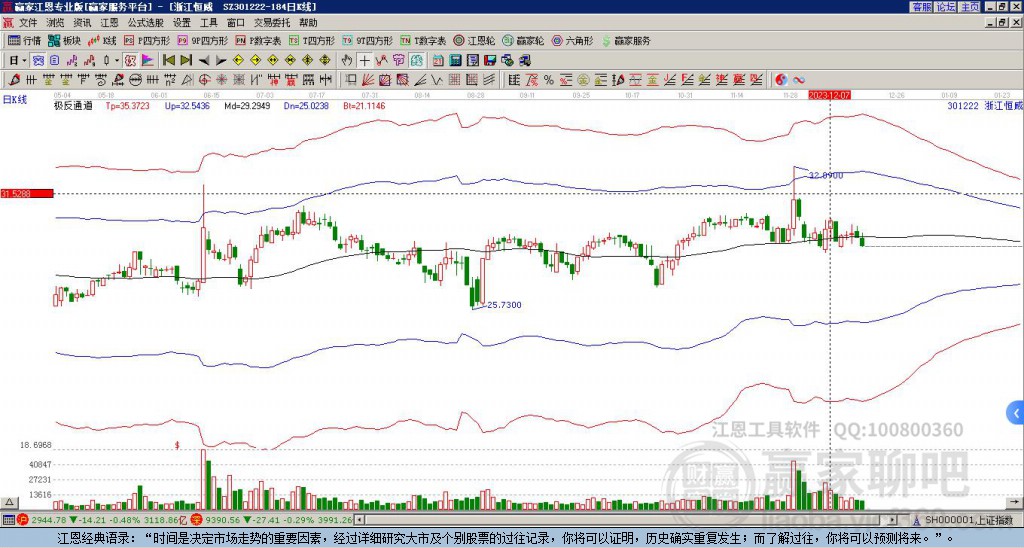Click the horizontal scrollbar right arrow
The image size is (1024, 548).
[x=893, y=520]
